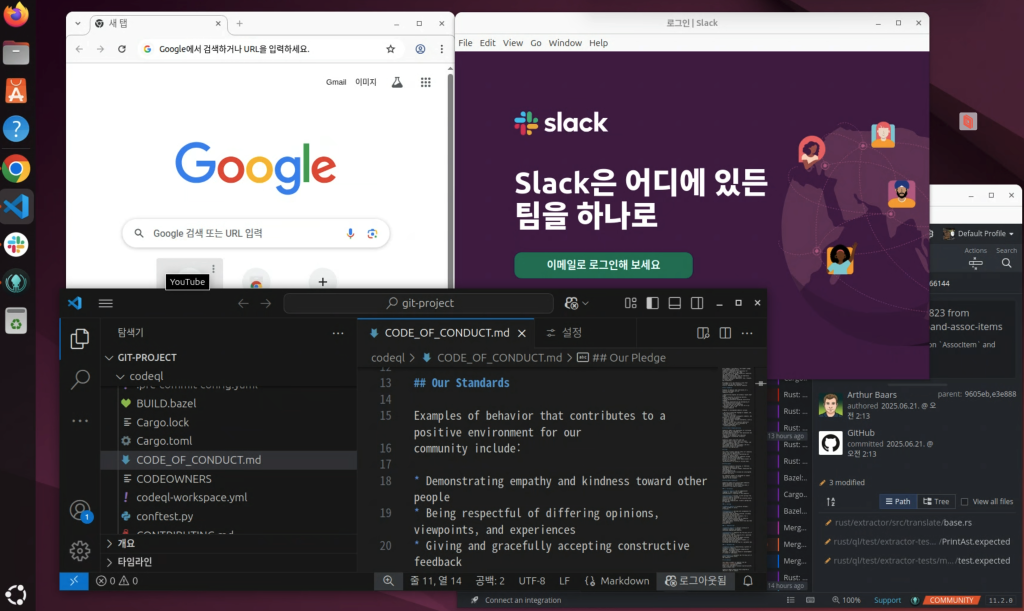
Task: Open the Manage gear in VS Code
Action: 80,550
